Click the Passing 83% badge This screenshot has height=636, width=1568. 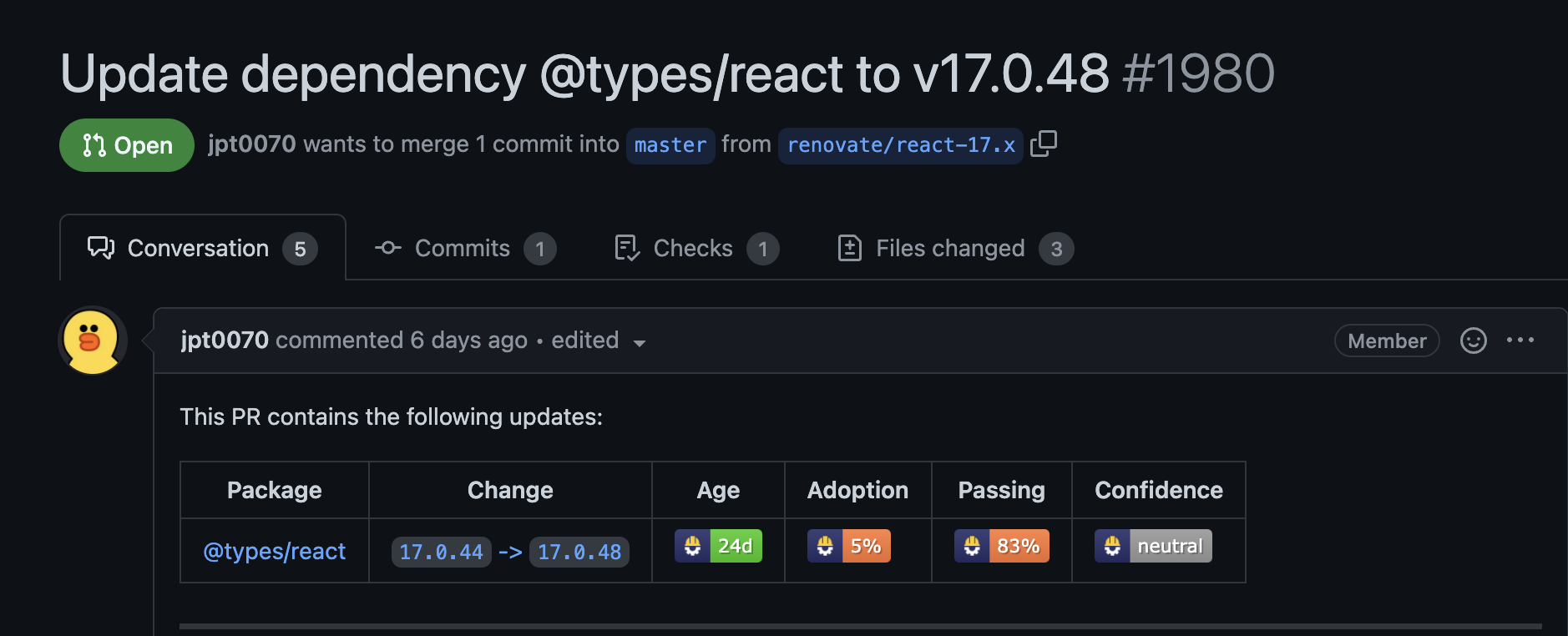click(x=1002, y=546)
